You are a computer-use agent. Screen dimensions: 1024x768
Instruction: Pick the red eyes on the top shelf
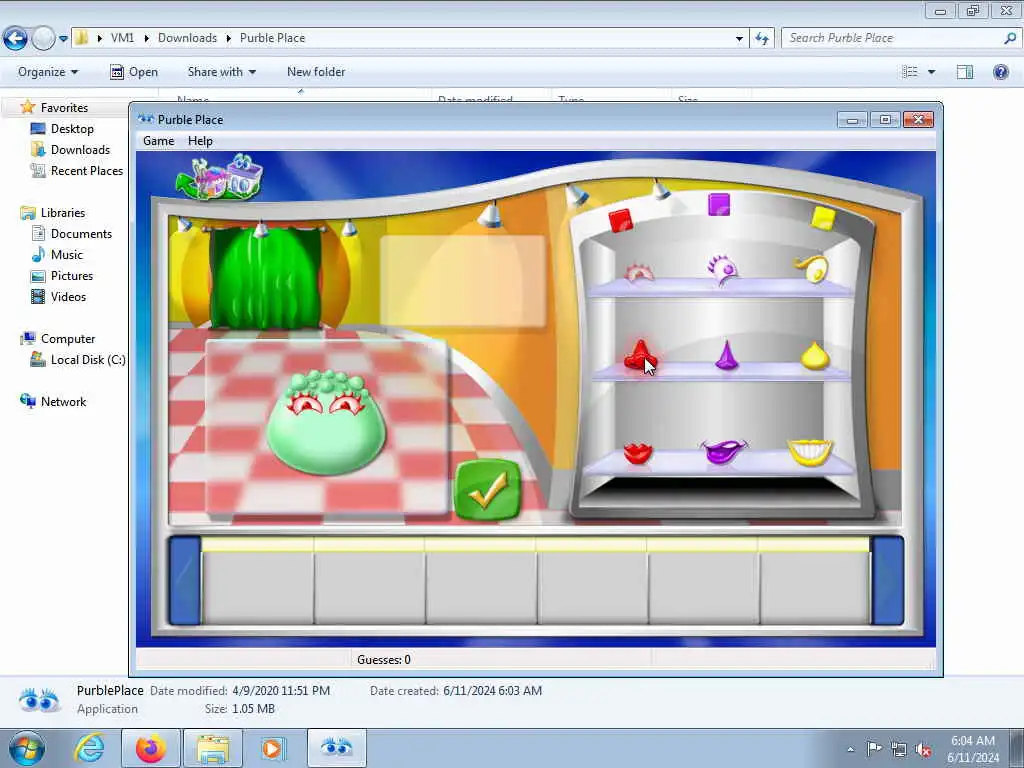[639, 272]
